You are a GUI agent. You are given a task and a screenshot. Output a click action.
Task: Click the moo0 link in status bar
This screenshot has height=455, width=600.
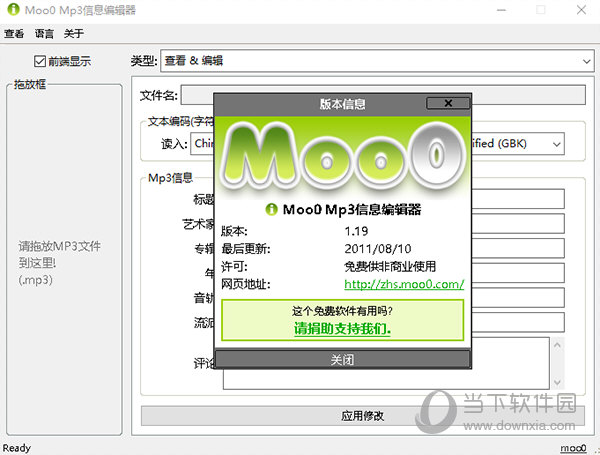click(x=573, y=448)
